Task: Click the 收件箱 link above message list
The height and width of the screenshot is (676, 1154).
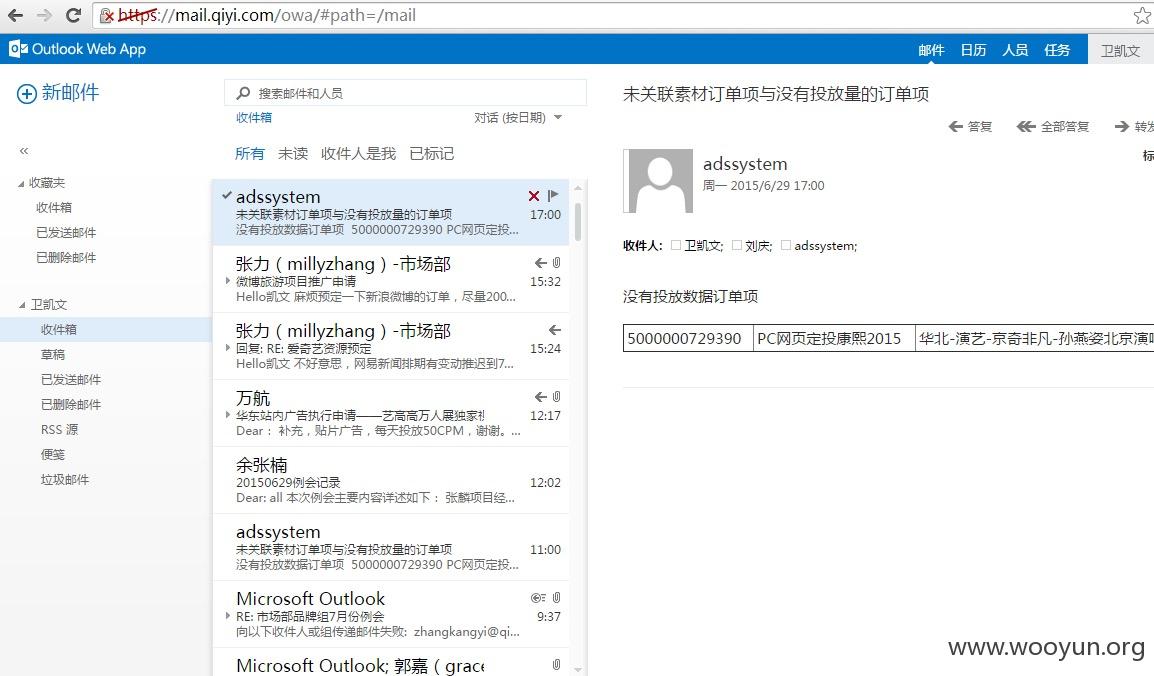Action: 254,118
